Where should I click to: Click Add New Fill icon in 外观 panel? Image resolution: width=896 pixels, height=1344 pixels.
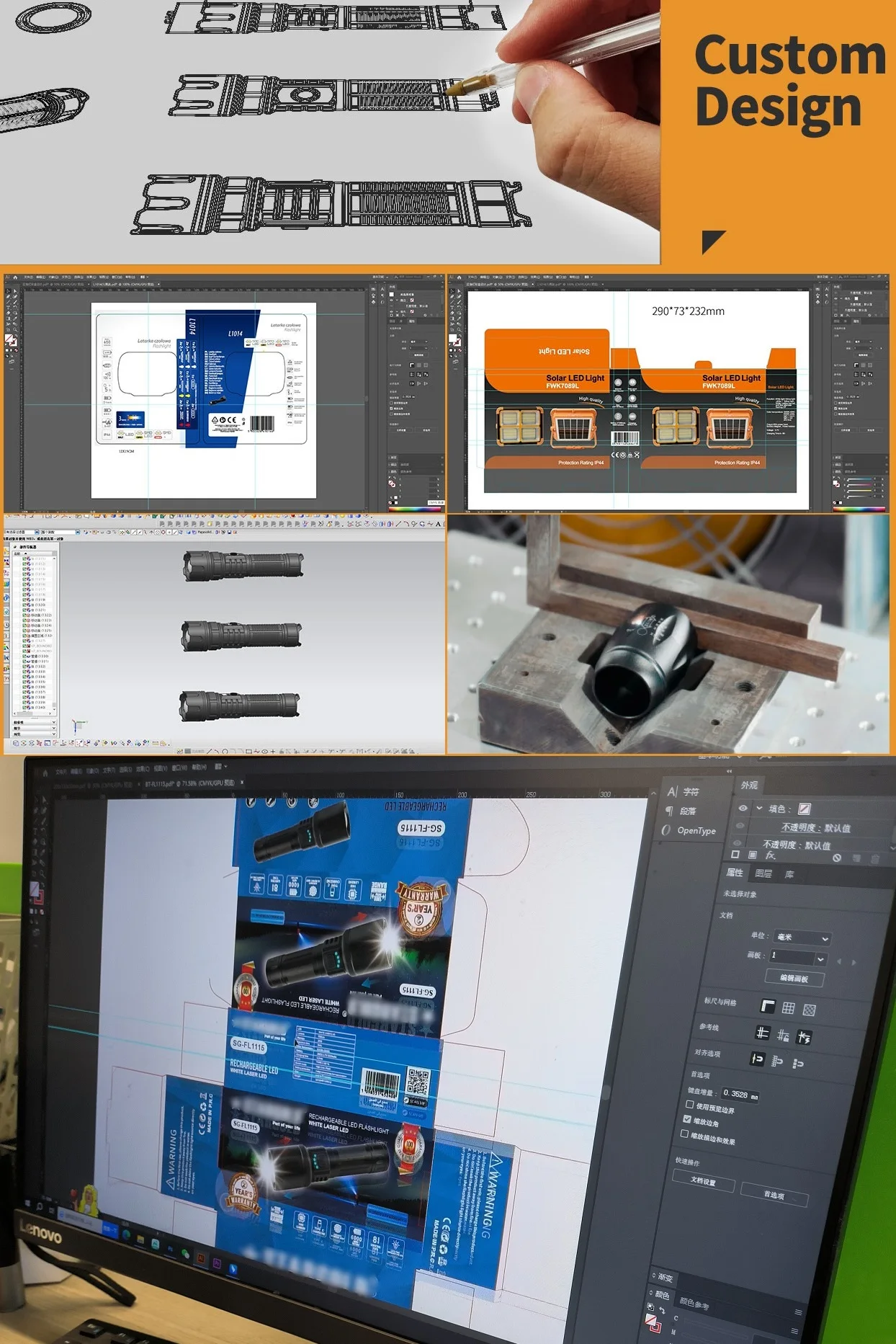tap(753, 854)
